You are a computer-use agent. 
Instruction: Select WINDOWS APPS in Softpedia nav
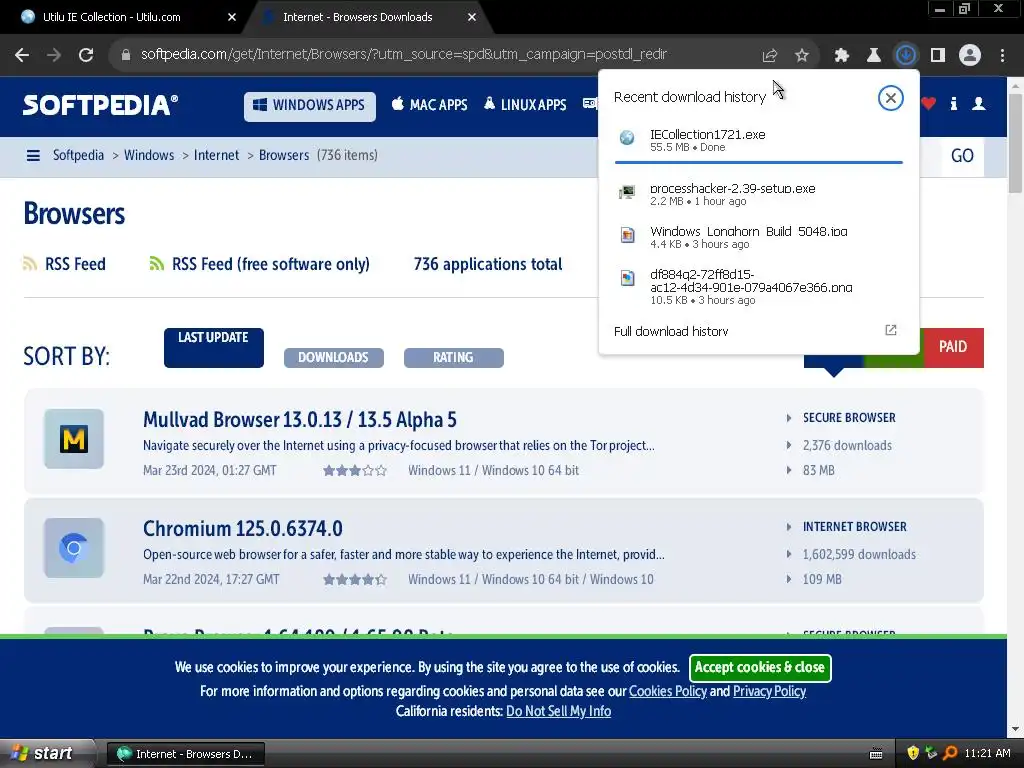pos(310,105)
